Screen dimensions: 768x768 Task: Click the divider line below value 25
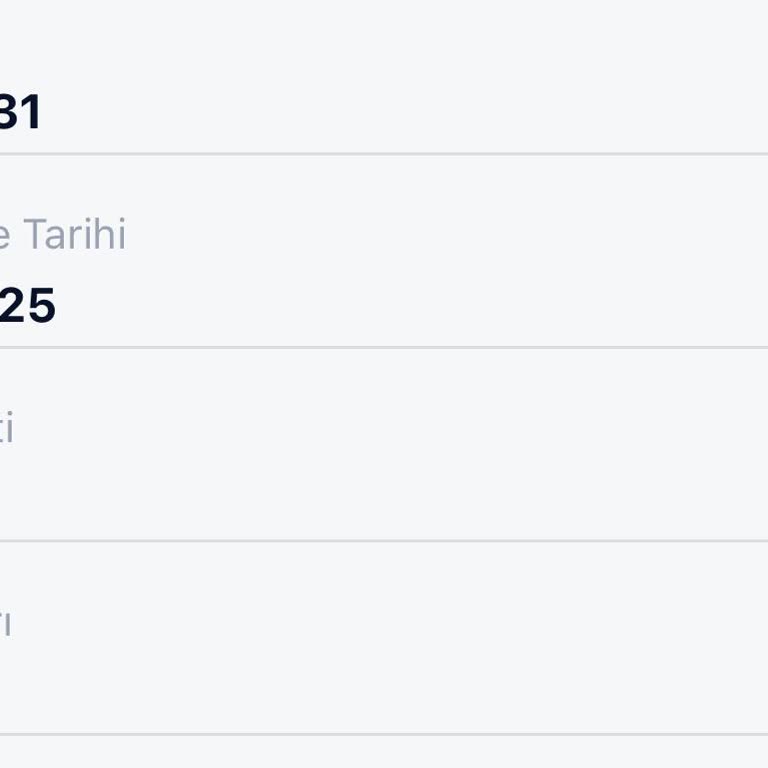click(384, 347)
